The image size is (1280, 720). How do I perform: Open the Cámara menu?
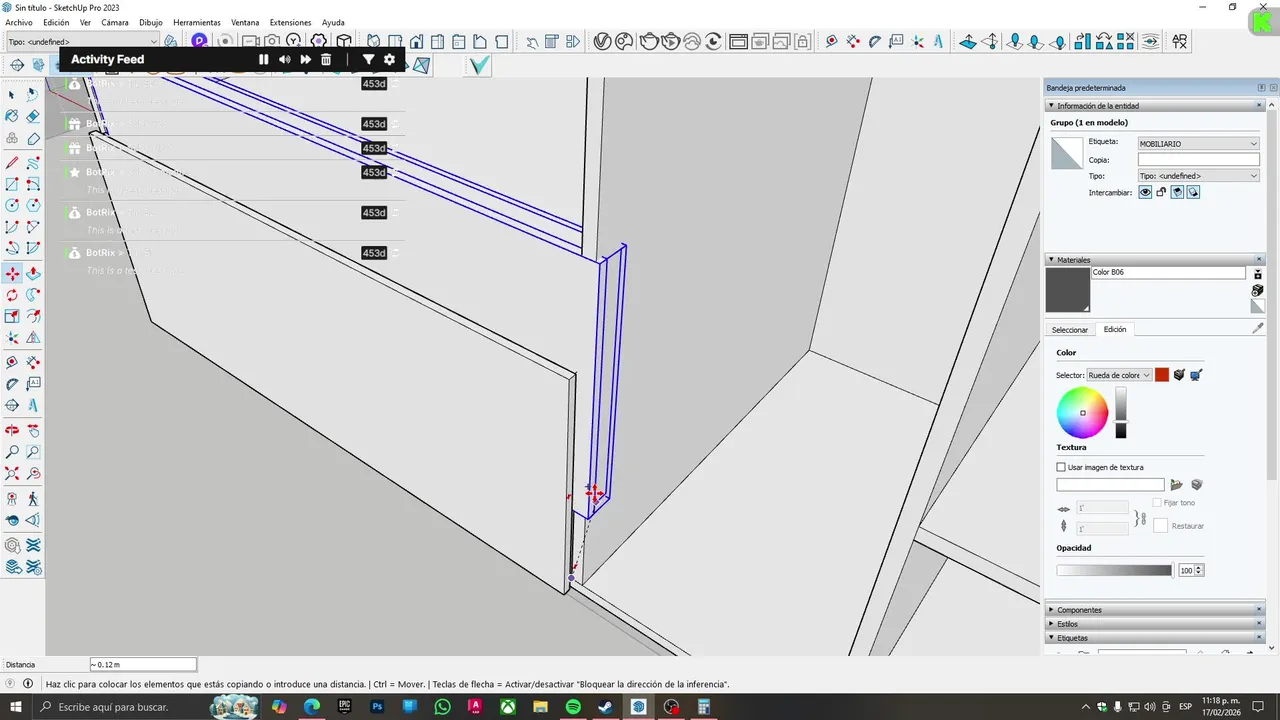click(x=115, y=22)
